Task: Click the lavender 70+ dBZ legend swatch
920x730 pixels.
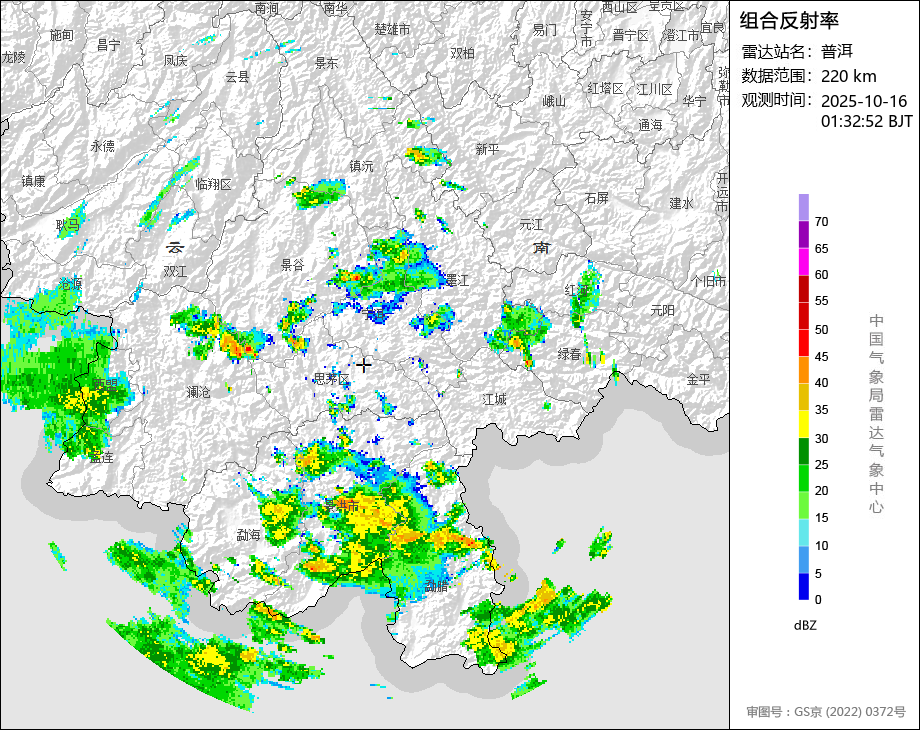Action: [x=803, y=207]
